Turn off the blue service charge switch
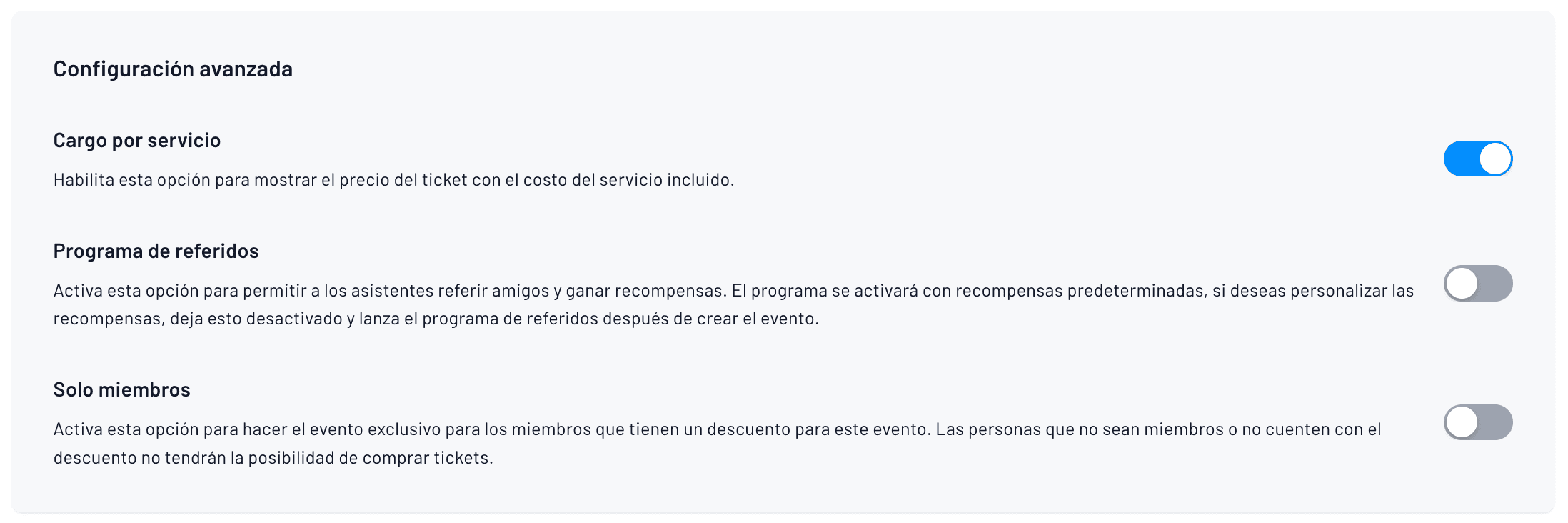The height and width of the screenshot is (523, 1568). (x=1478, y=159)
